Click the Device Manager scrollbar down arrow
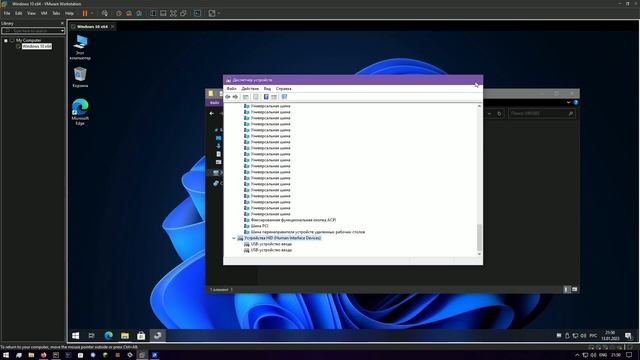The width and height of the screenshot is (640, 360). pos(479,254)
